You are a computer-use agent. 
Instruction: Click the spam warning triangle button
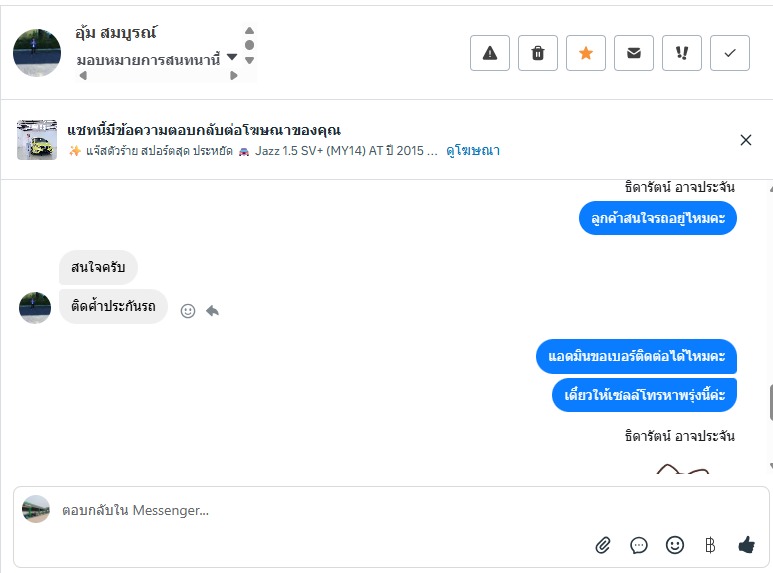tap(490, 54)
